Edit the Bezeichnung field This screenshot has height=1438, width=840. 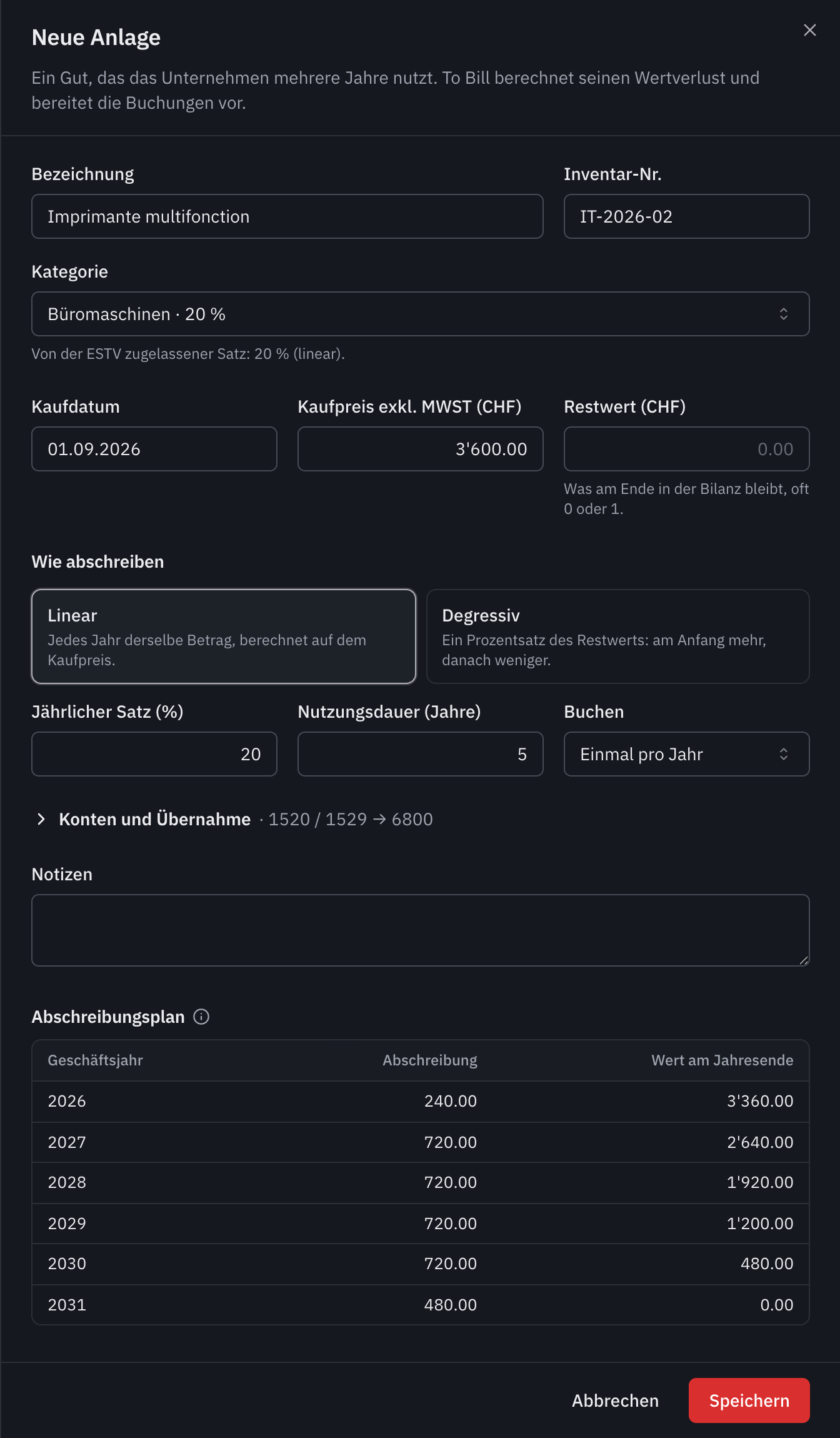[x=287, y=216]
